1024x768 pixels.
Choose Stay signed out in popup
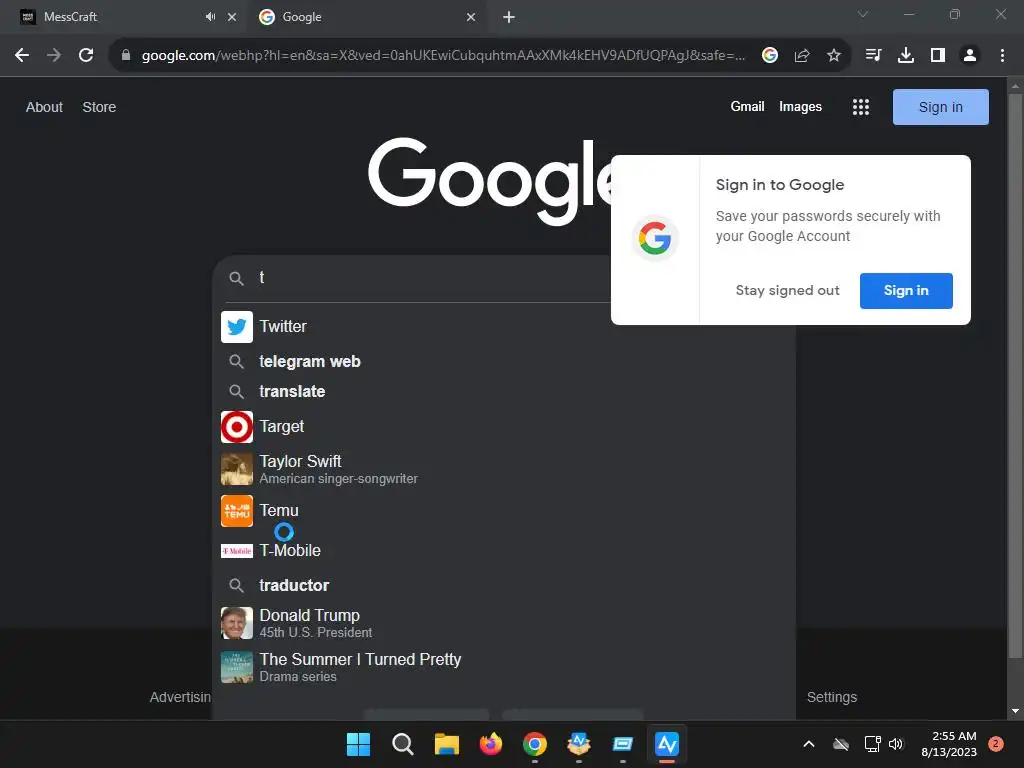787,291
